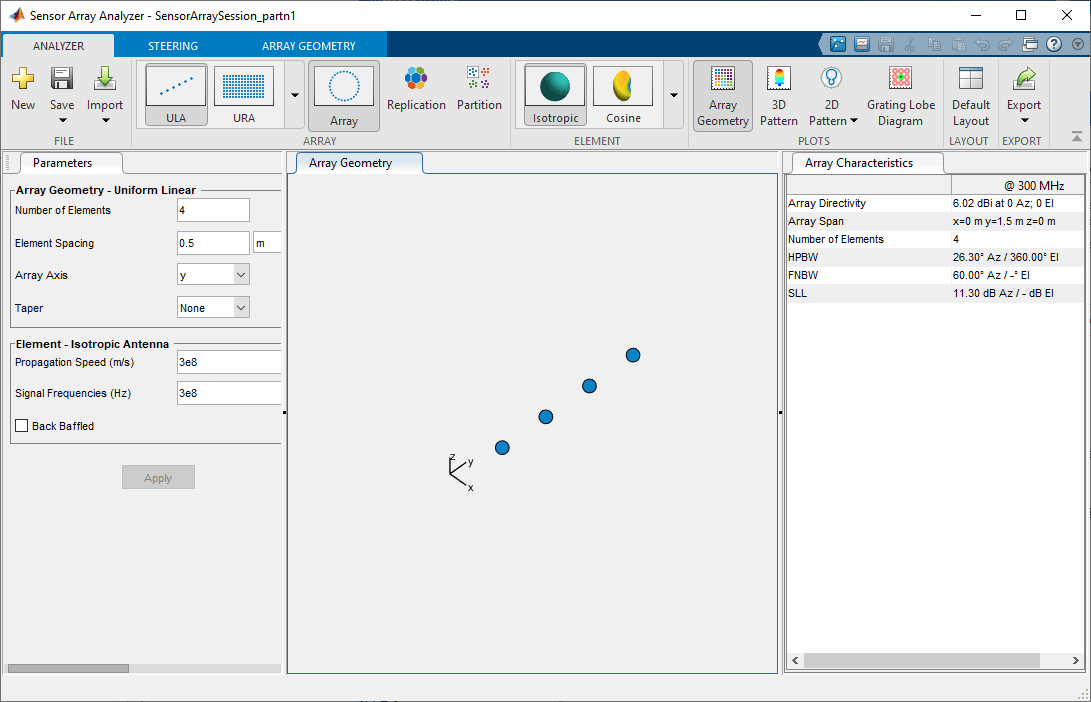Show the 3D Pattern plot
1091x702 pixels.
(x=778, y=93)
